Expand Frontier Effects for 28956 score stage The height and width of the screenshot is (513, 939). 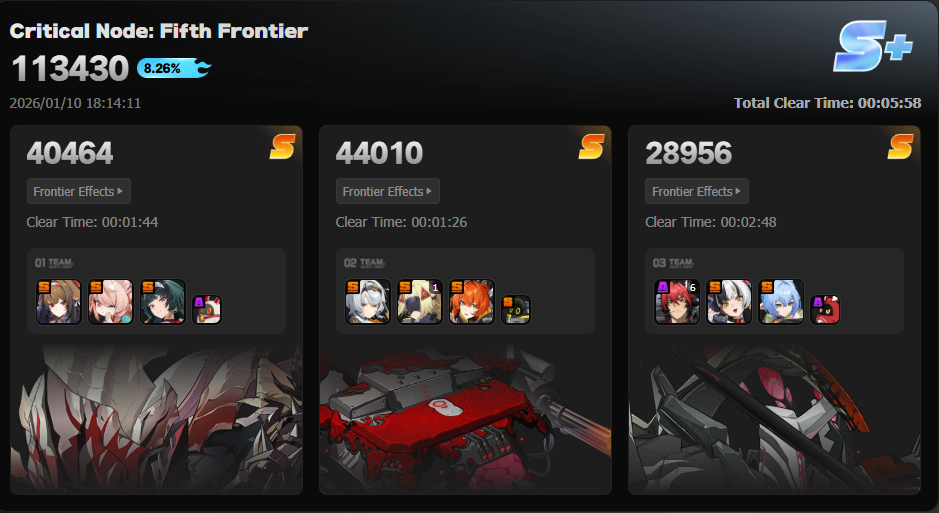pyautogui.click(x=696, y=192)
